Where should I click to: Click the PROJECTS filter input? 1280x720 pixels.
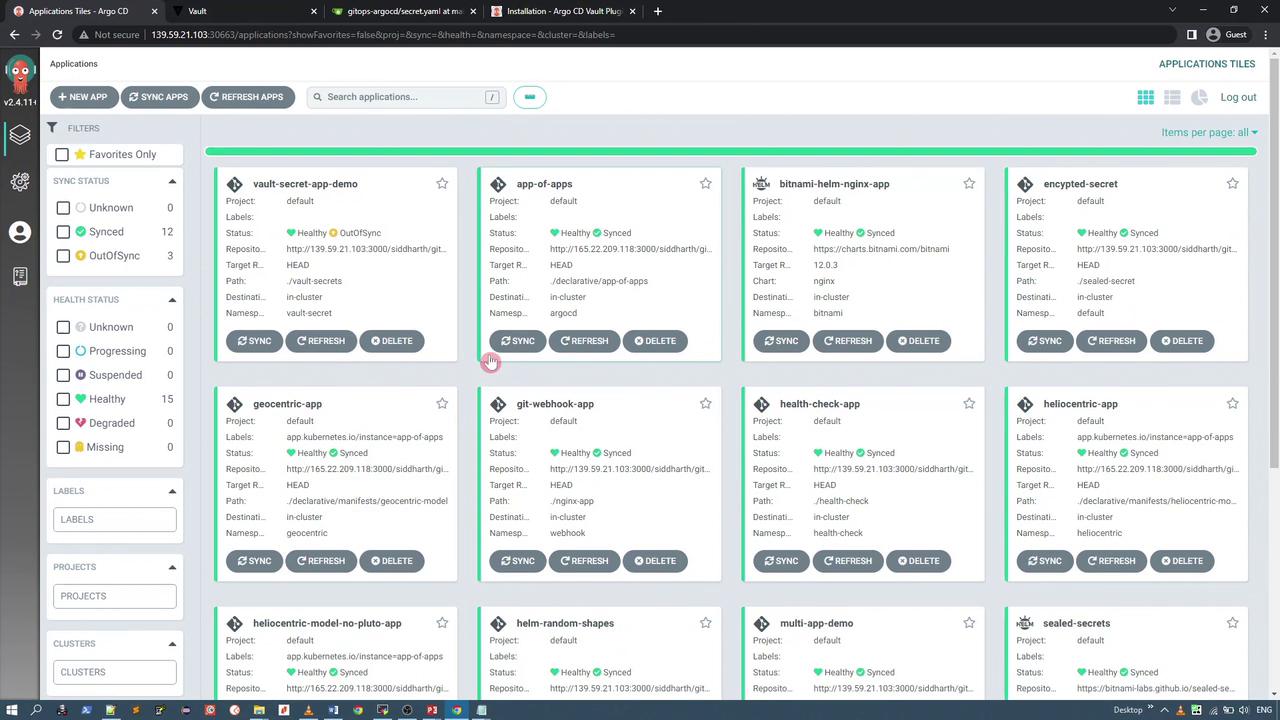pos(115,596)
